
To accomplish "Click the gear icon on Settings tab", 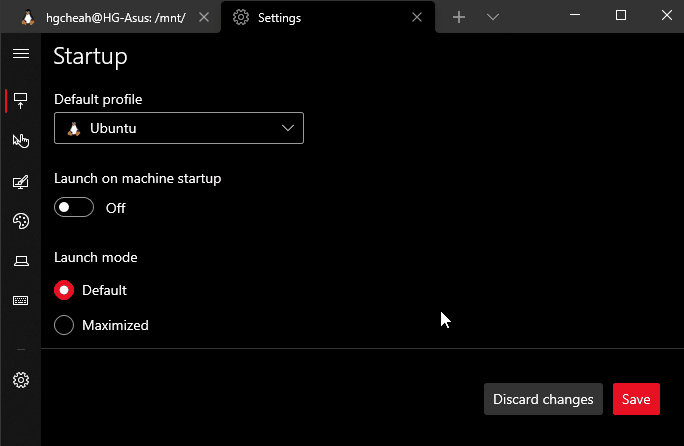I will pyautogui.click(x=241, y=17).
